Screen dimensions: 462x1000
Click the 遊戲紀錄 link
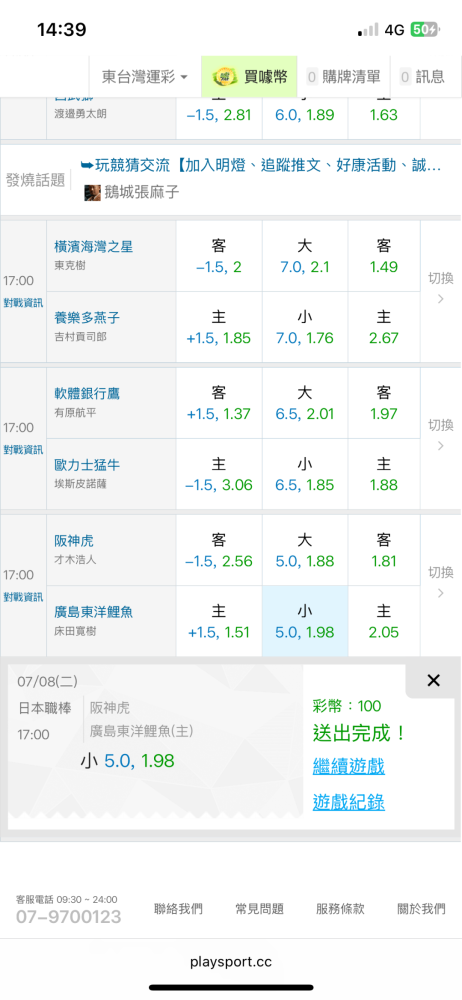pyautogui.click(x=348, y=802)
